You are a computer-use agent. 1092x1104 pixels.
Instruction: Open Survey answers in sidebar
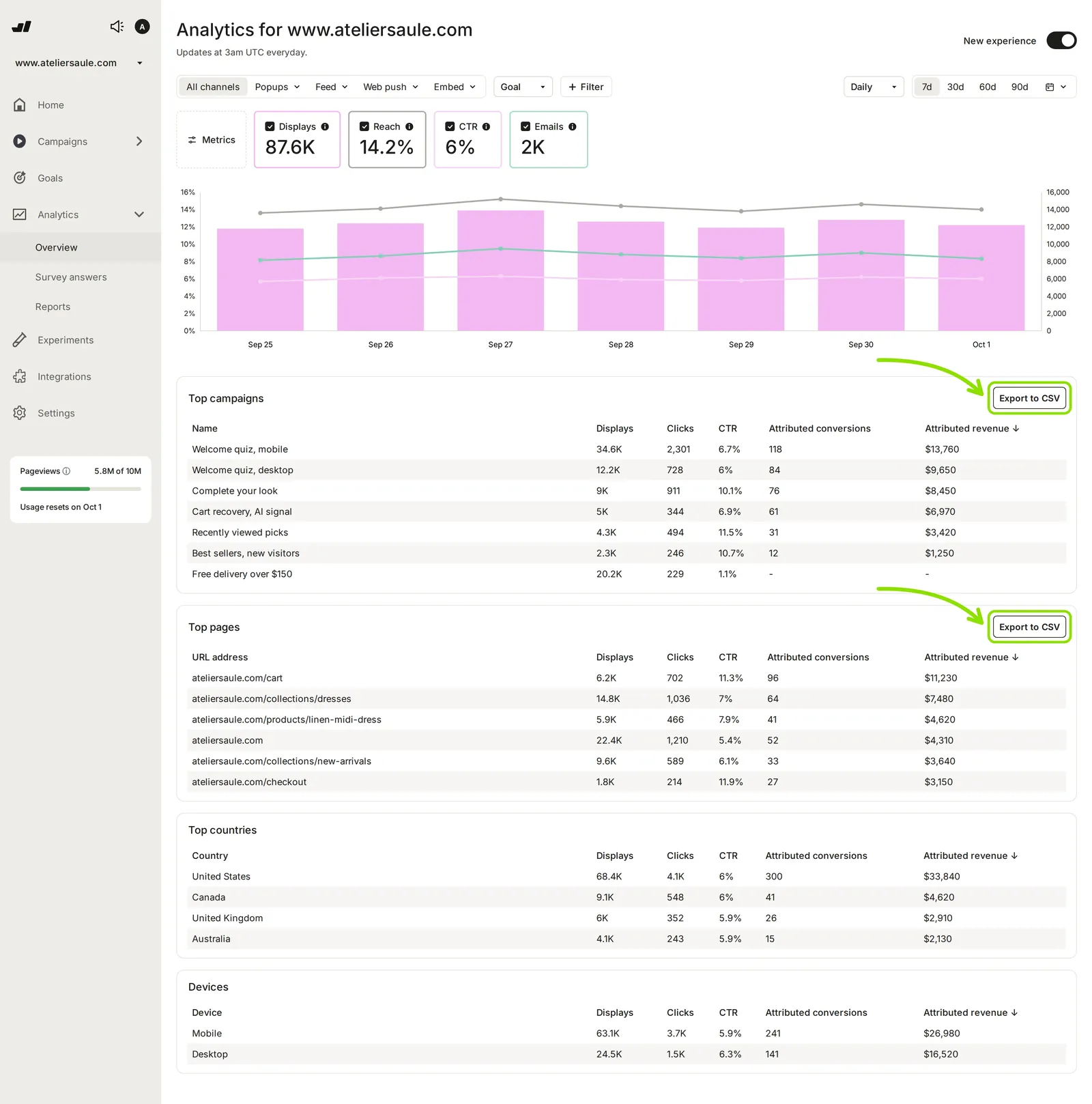(71, 277)
